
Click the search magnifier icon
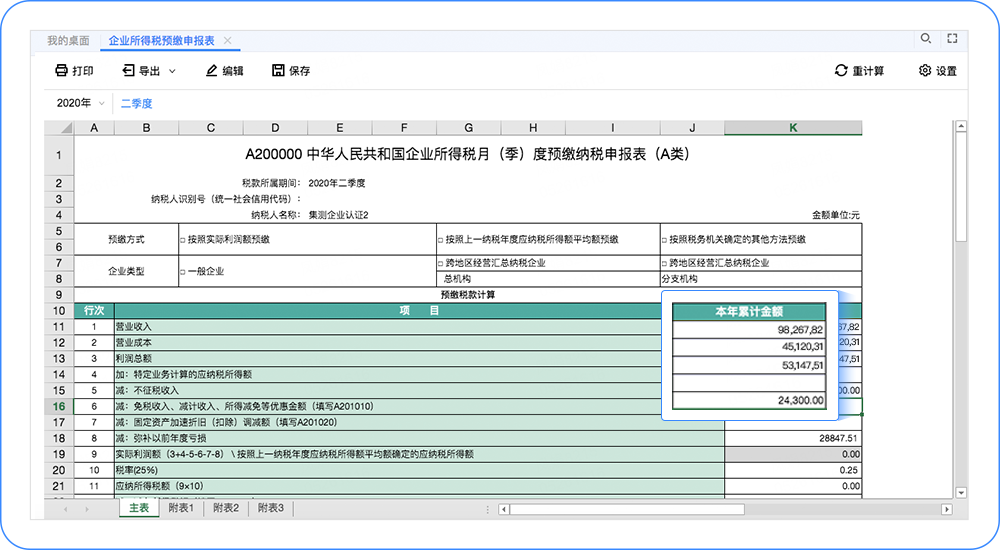click(926, 38)
